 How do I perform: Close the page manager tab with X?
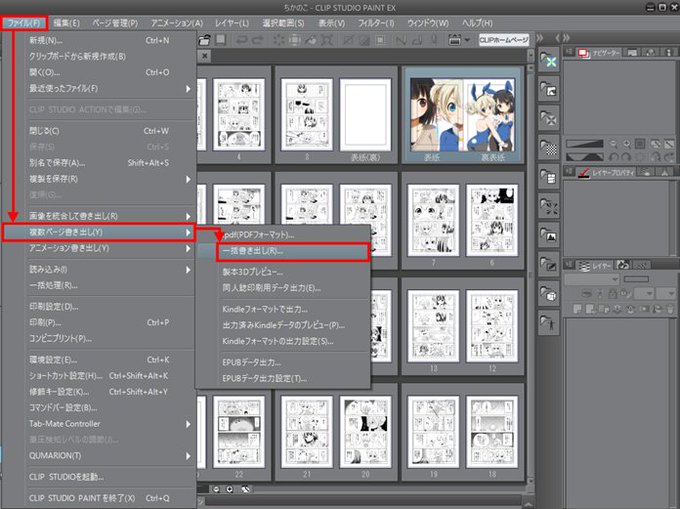(x=205, y=55)
